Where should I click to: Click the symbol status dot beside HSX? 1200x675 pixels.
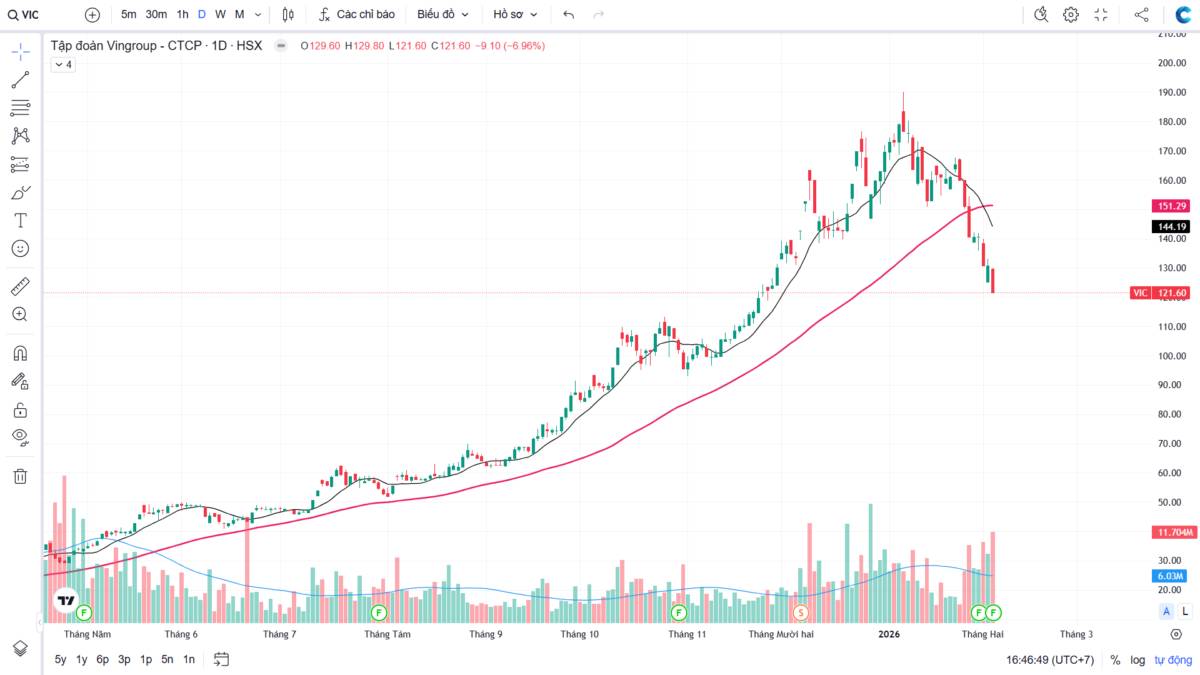coord(281,46)
